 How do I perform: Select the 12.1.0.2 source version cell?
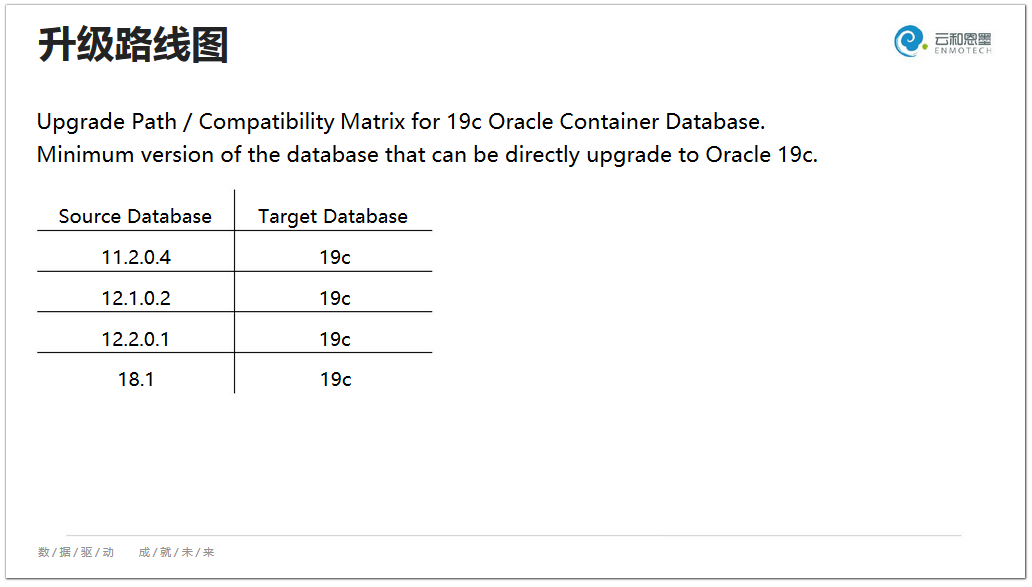point(136,298)
